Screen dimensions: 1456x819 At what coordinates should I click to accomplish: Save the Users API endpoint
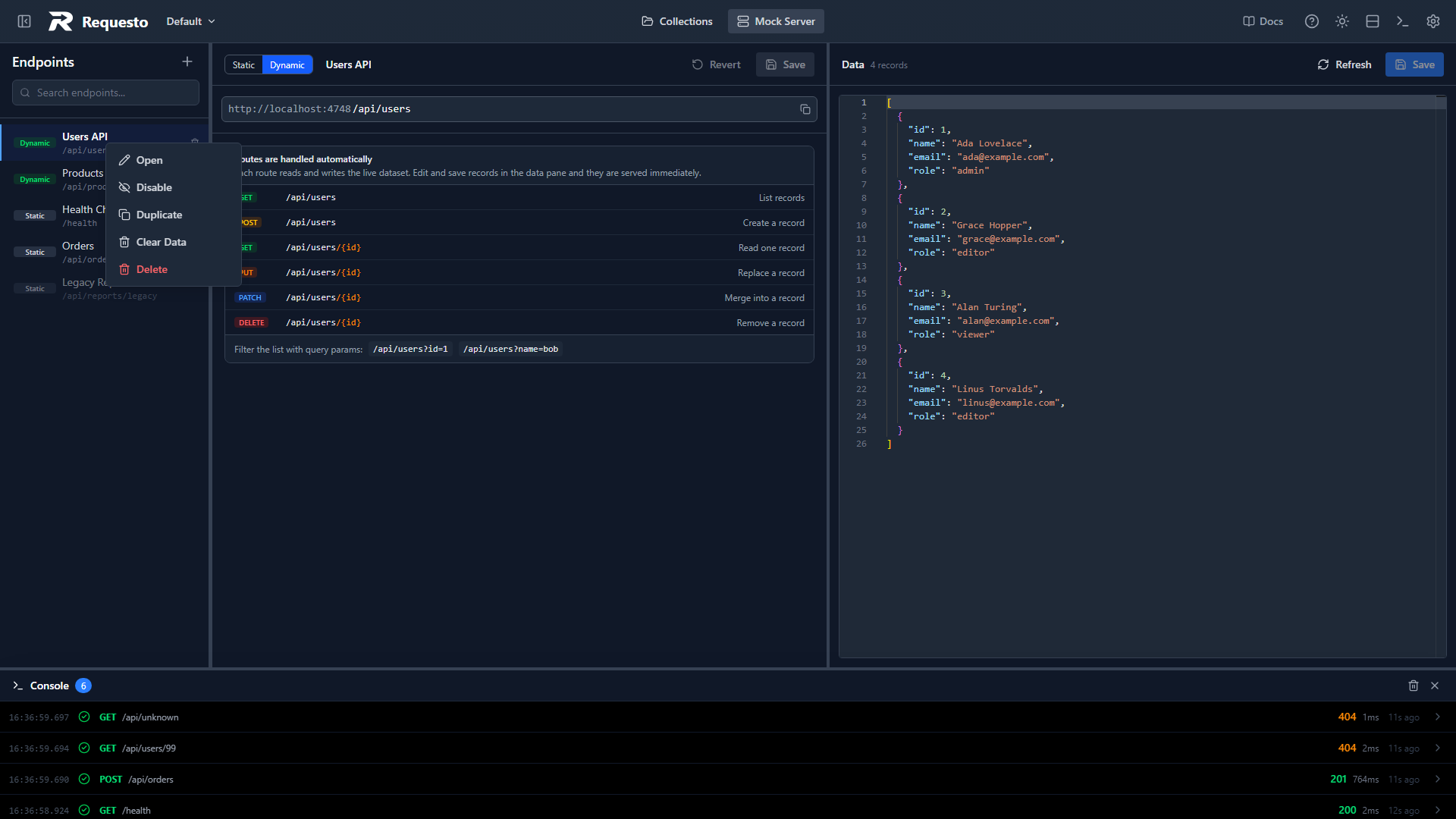tap(785, 64)
